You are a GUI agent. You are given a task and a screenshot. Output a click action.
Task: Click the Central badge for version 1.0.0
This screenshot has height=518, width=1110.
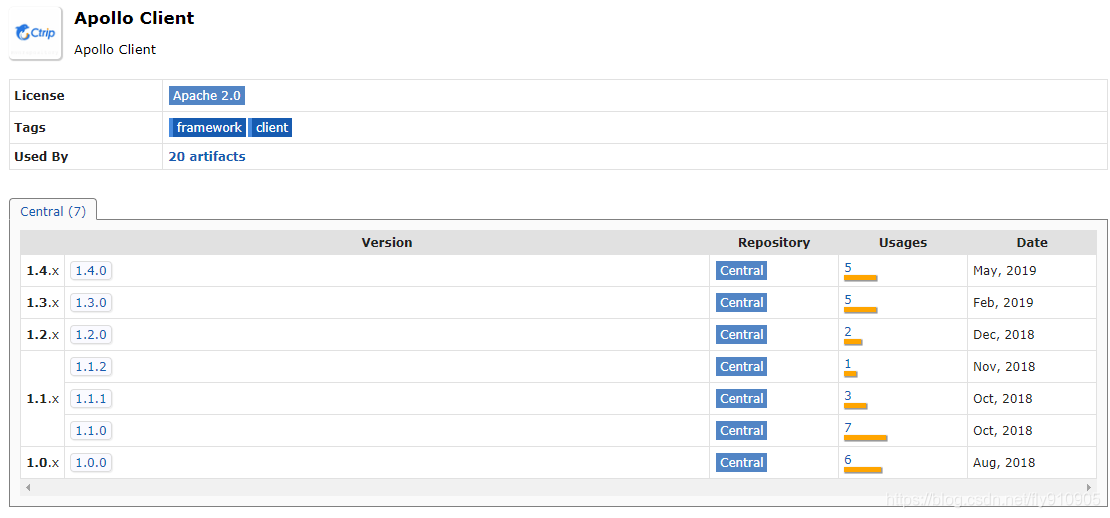pos(741,463)
